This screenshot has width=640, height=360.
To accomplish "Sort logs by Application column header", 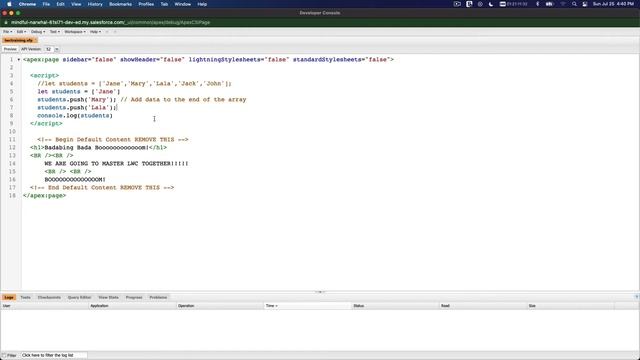I will 133,306.
